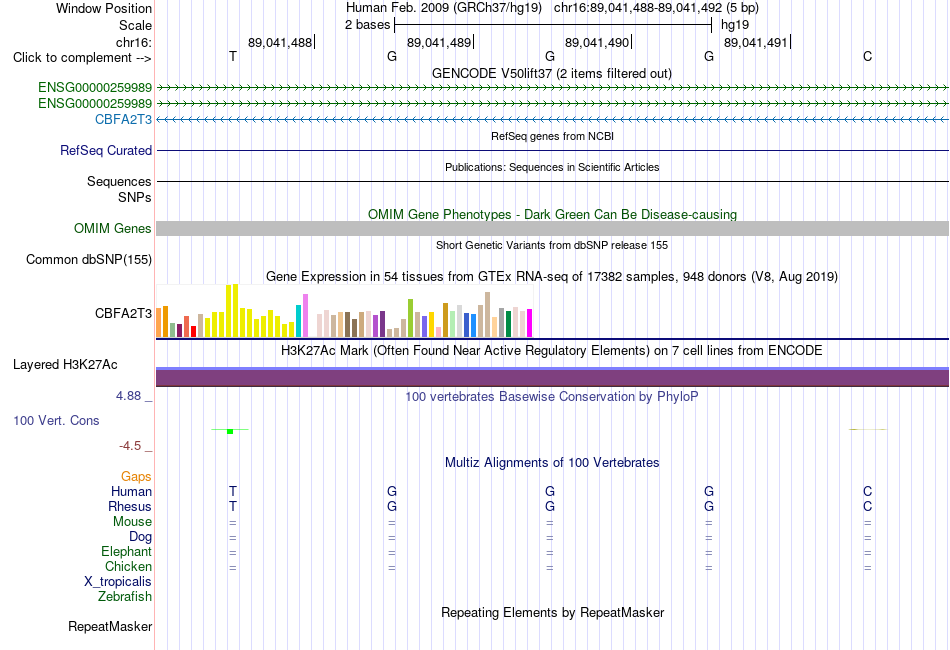Click the Gaps alignment label
Screen dimensions: 950x650
point(136,477)
